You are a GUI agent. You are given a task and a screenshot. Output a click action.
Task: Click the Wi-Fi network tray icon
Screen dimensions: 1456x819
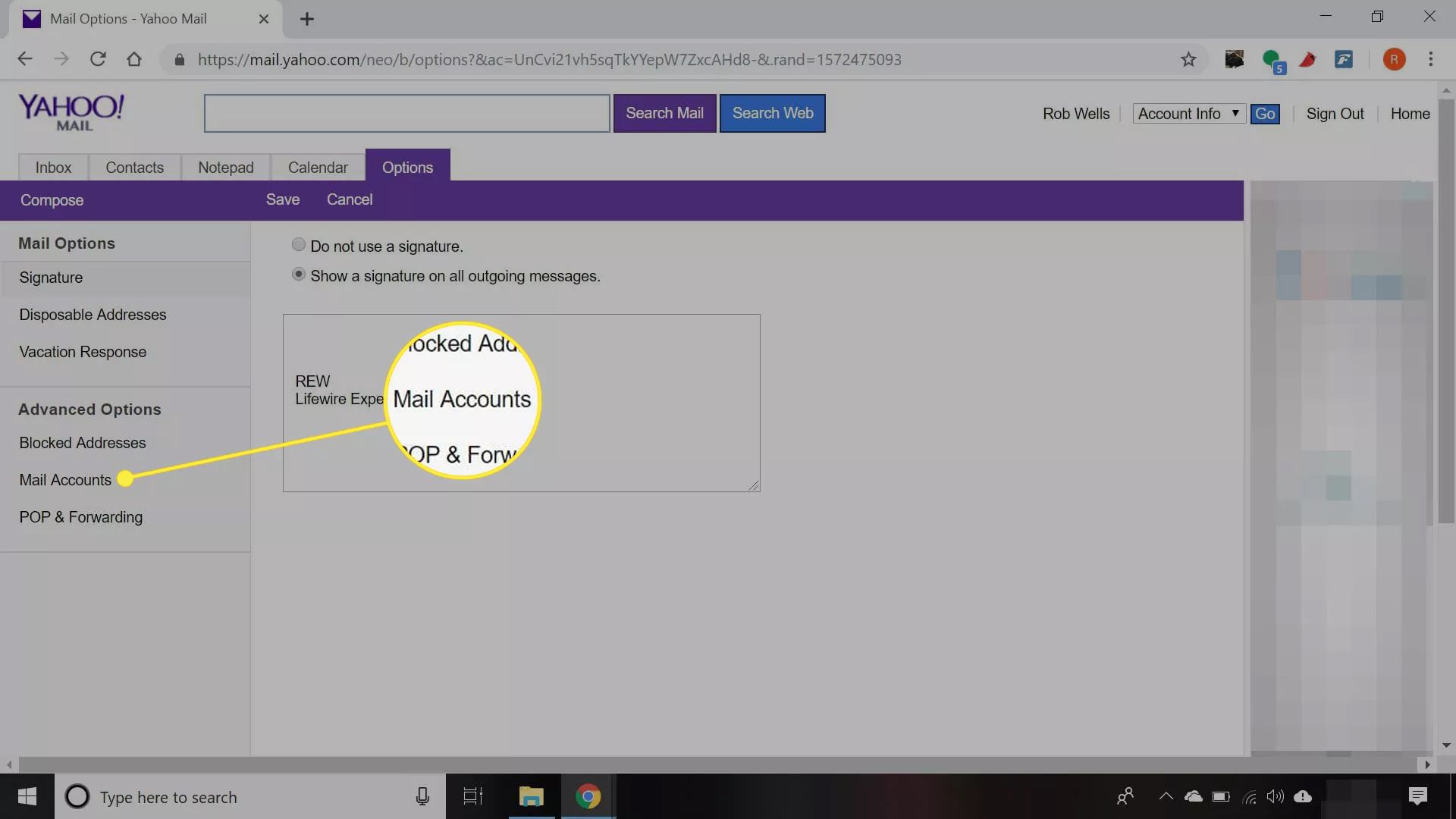tap(1249, 796)
